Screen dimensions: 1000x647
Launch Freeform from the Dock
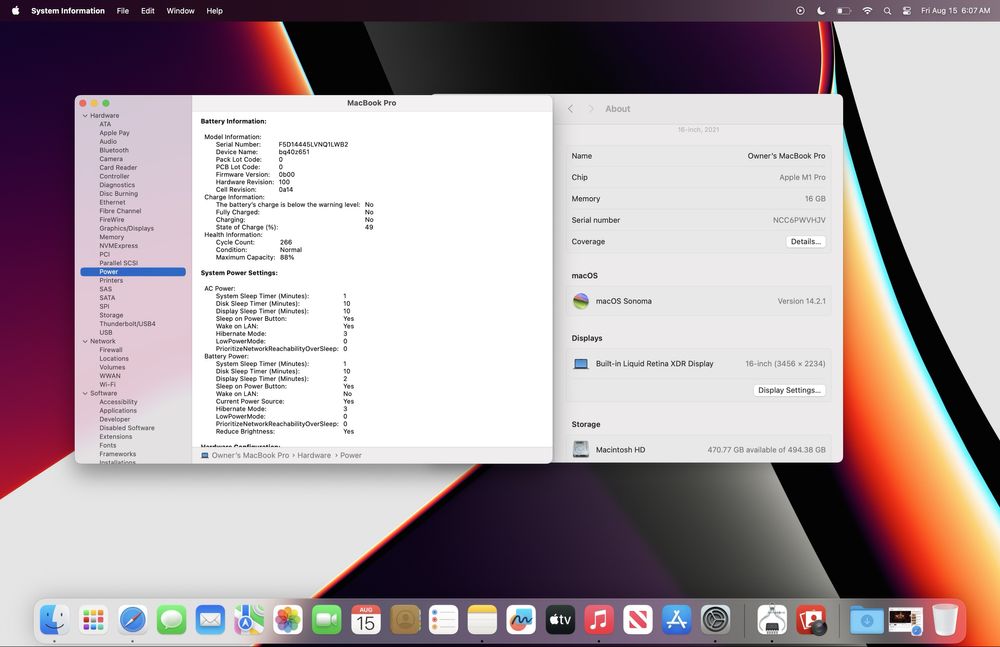click(521, 620)
